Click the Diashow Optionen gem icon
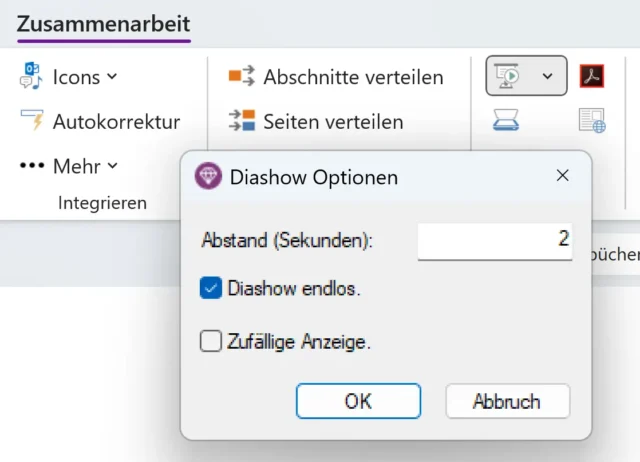The width and height of the screenshot is (640, 462). 208,177
